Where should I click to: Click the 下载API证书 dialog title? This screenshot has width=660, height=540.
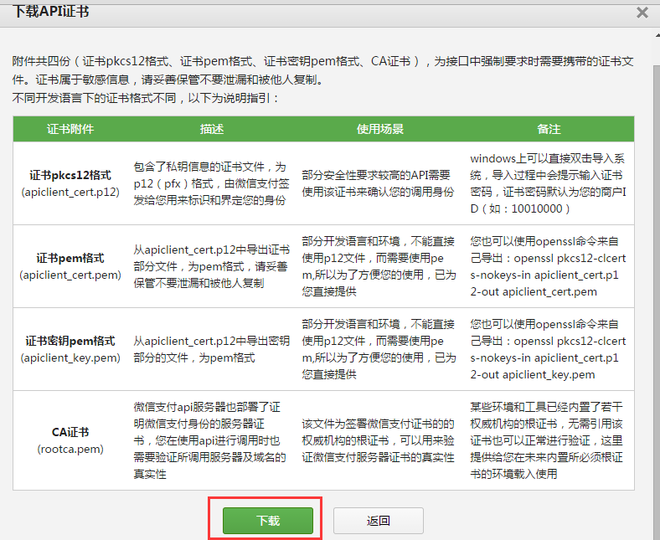click(51, 11)
